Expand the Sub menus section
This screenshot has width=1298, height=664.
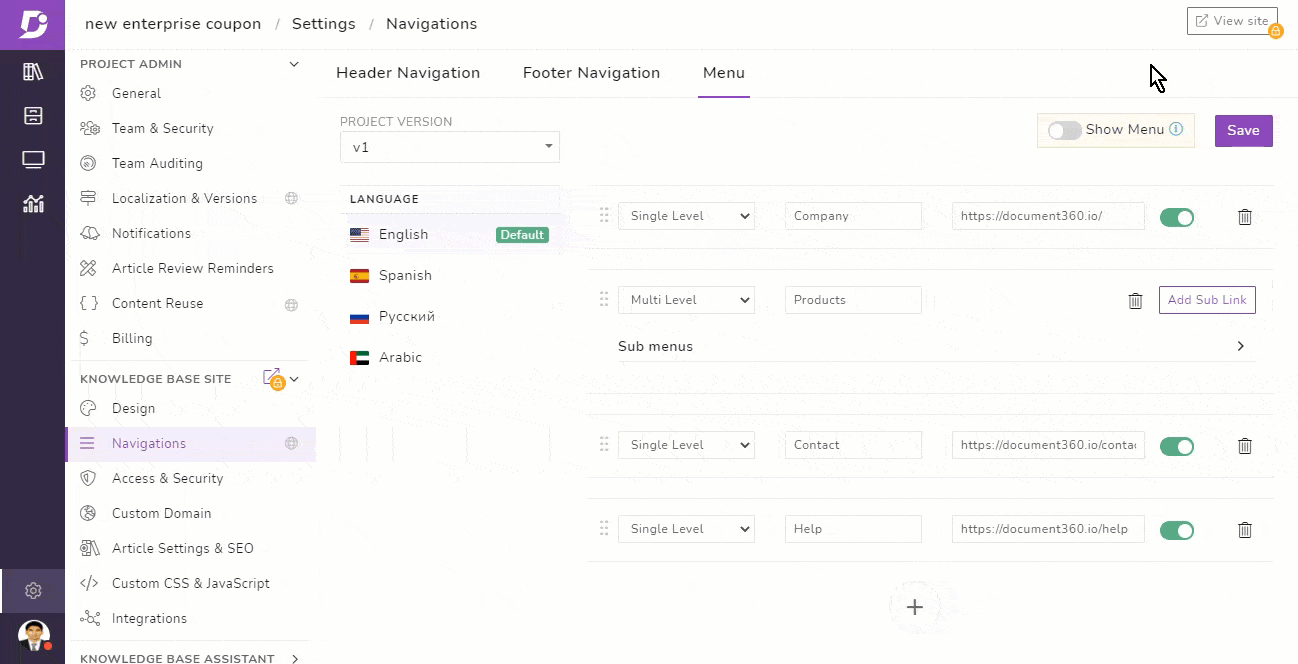pos(1240,346)
